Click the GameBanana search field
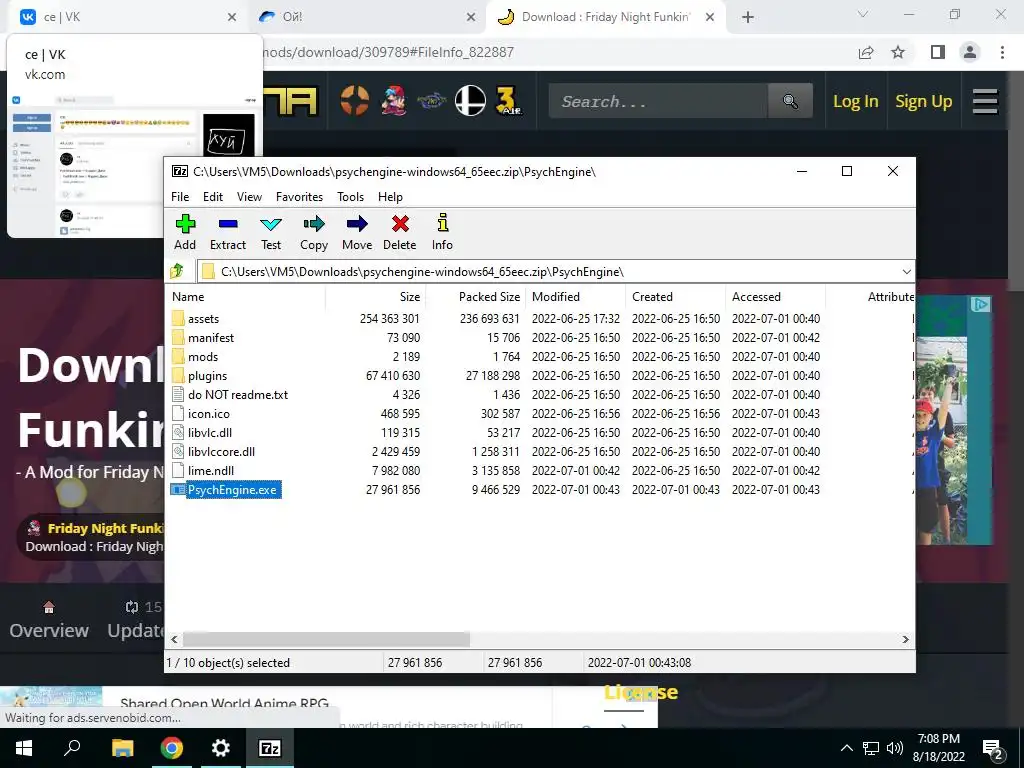1024x768 pixels. coord(658,101)
